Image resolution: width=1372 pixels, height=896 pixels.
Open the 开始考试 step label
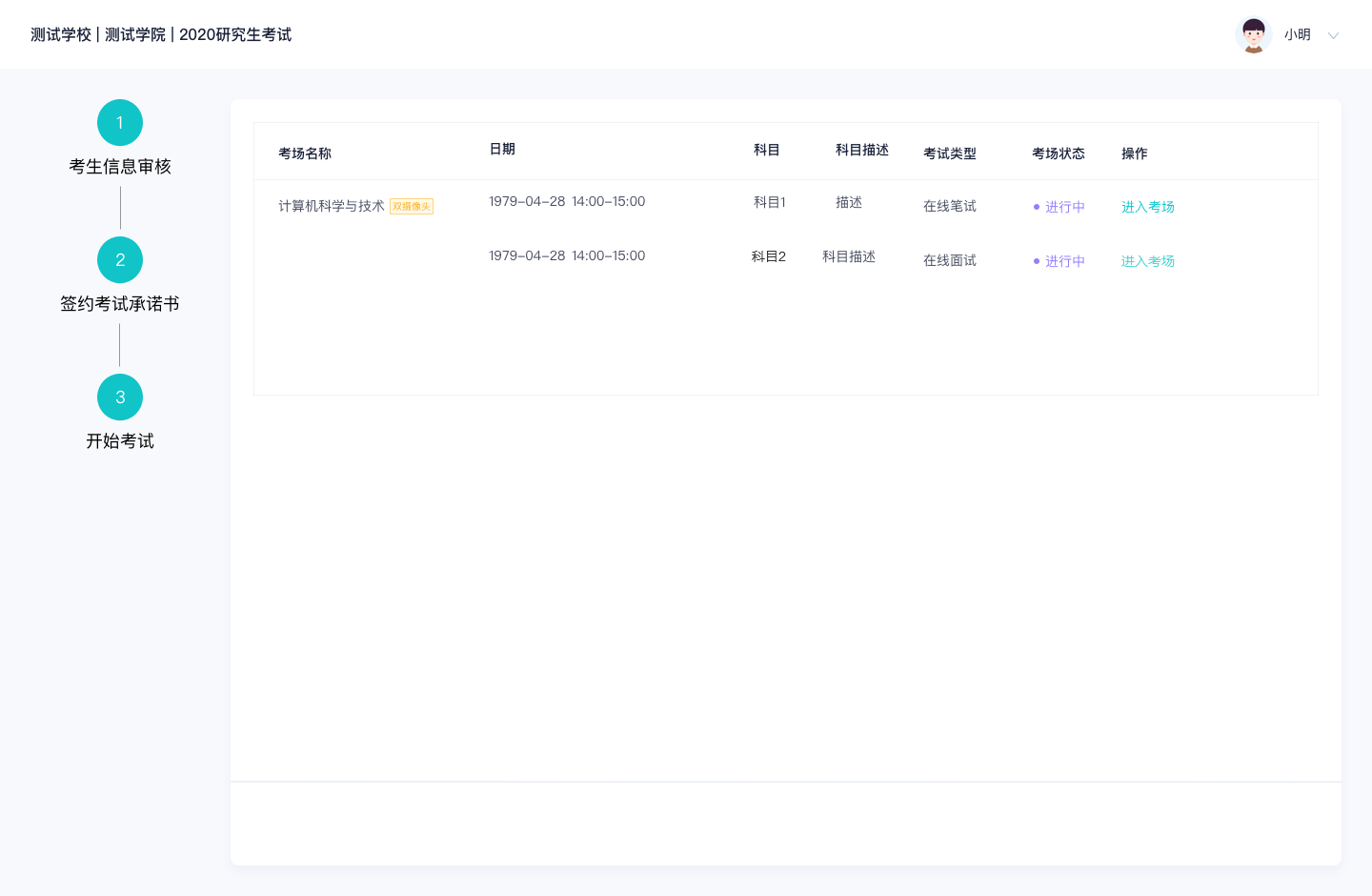[120, 441]
